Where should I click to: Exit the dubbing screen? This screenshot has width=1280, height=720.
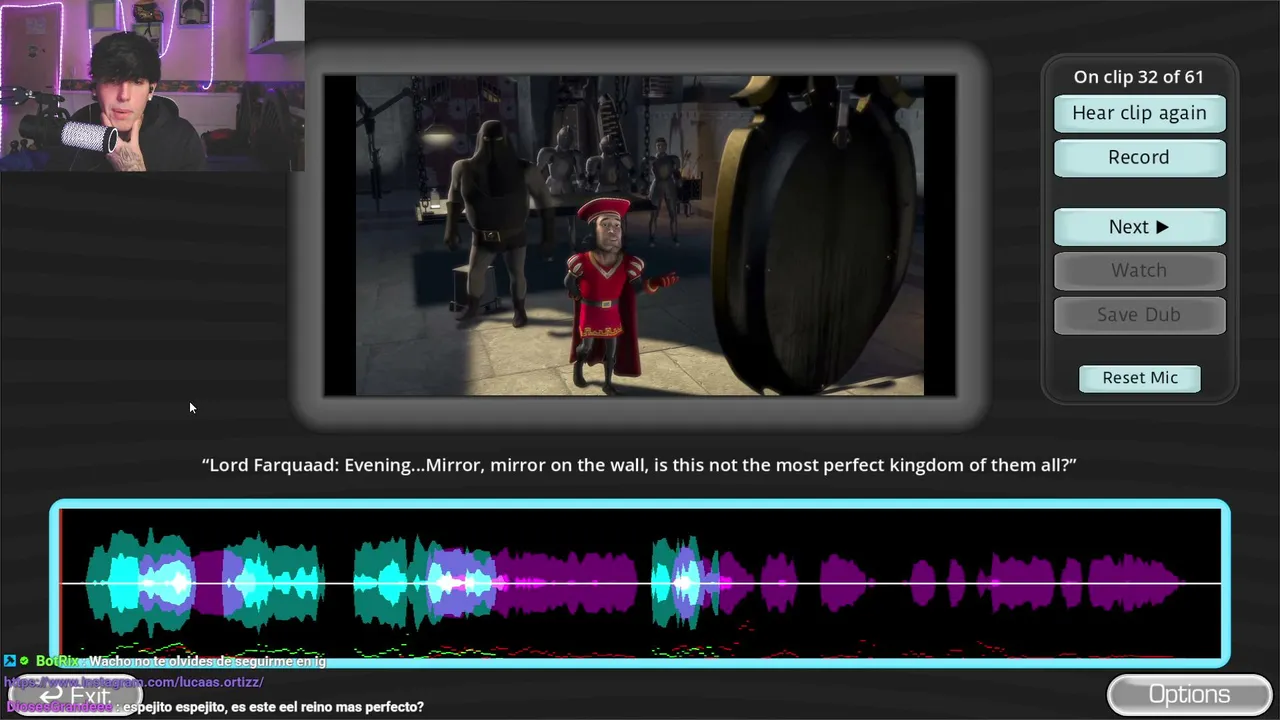tap(75, 696)
